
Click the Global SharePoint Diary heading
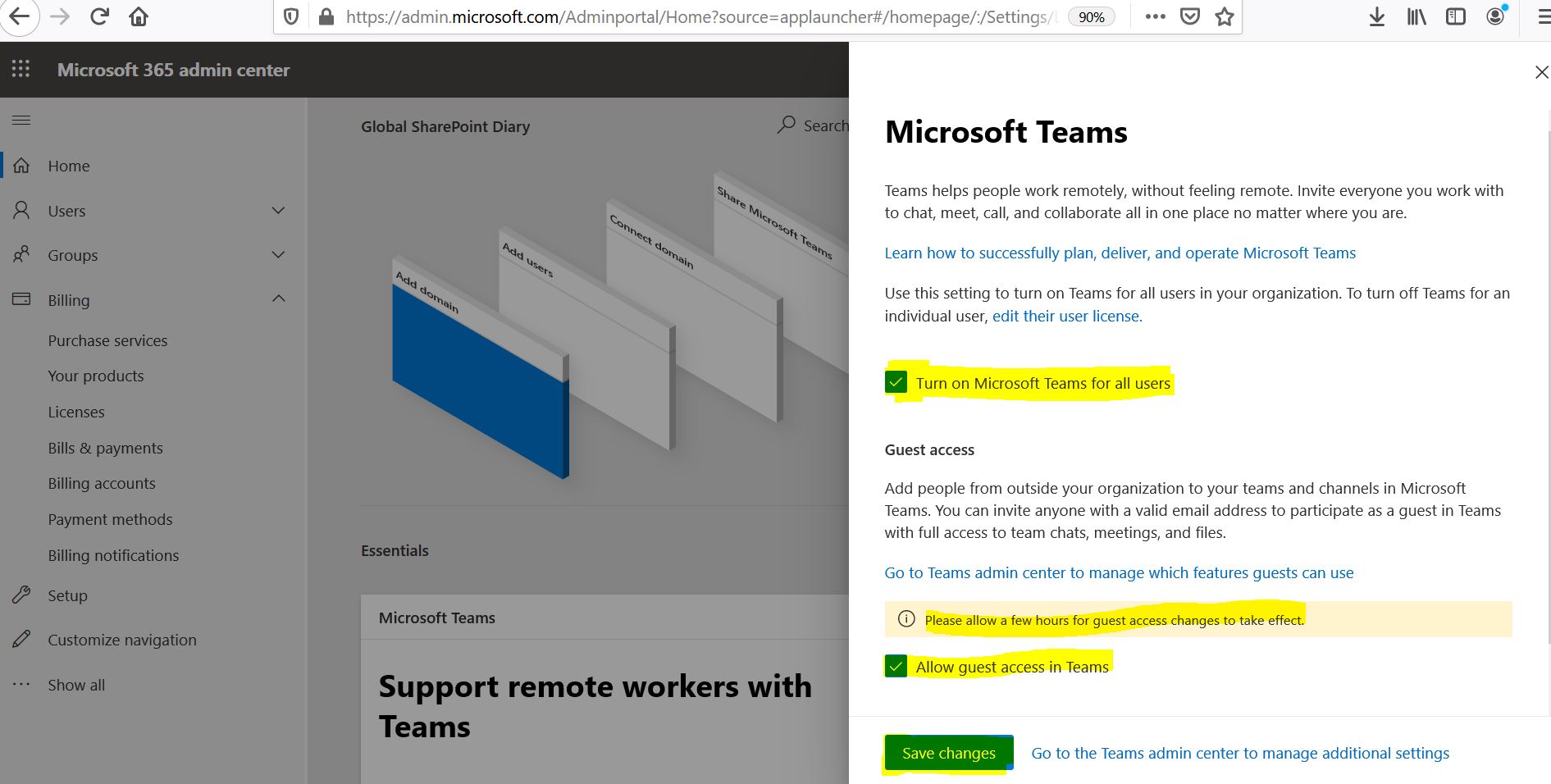[x=445, y=126]
